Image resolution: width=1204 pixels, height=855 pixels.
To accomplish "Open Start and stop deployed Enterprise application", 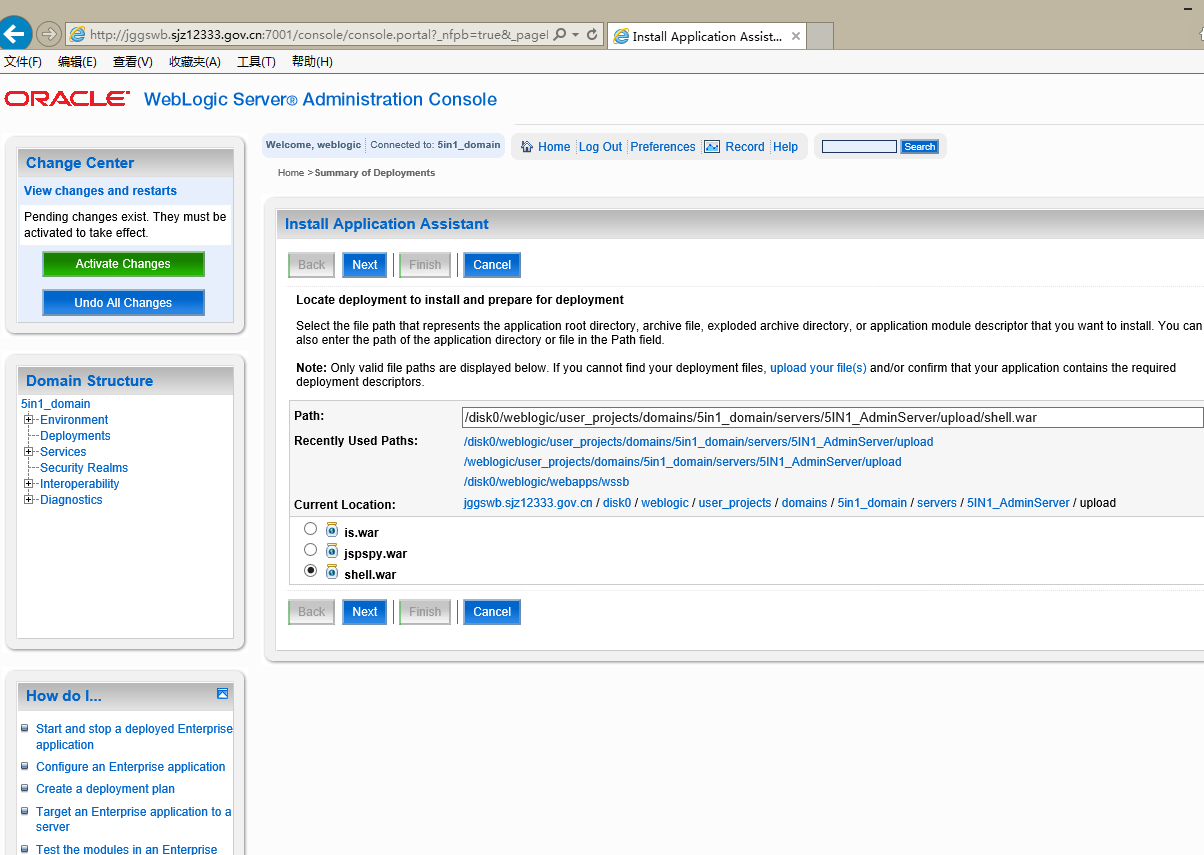I will click(134, 737).
